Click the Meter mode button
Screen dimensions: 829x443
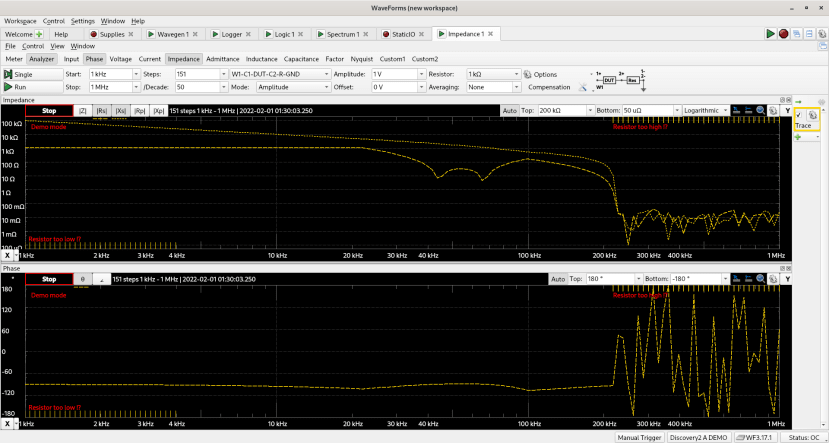pos(14,59)
